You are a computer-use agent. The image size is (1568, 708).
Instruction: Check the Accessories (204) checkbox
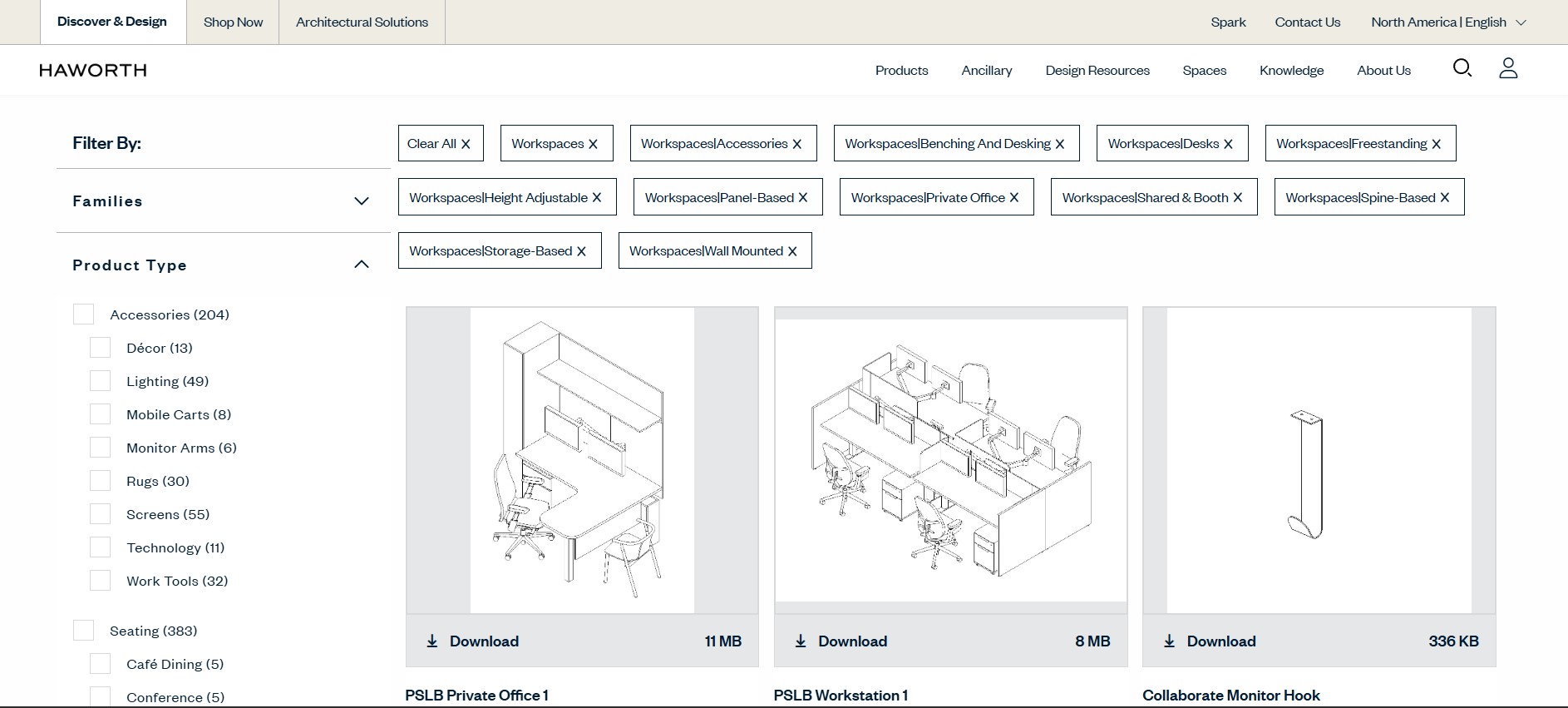click(83, 314)
